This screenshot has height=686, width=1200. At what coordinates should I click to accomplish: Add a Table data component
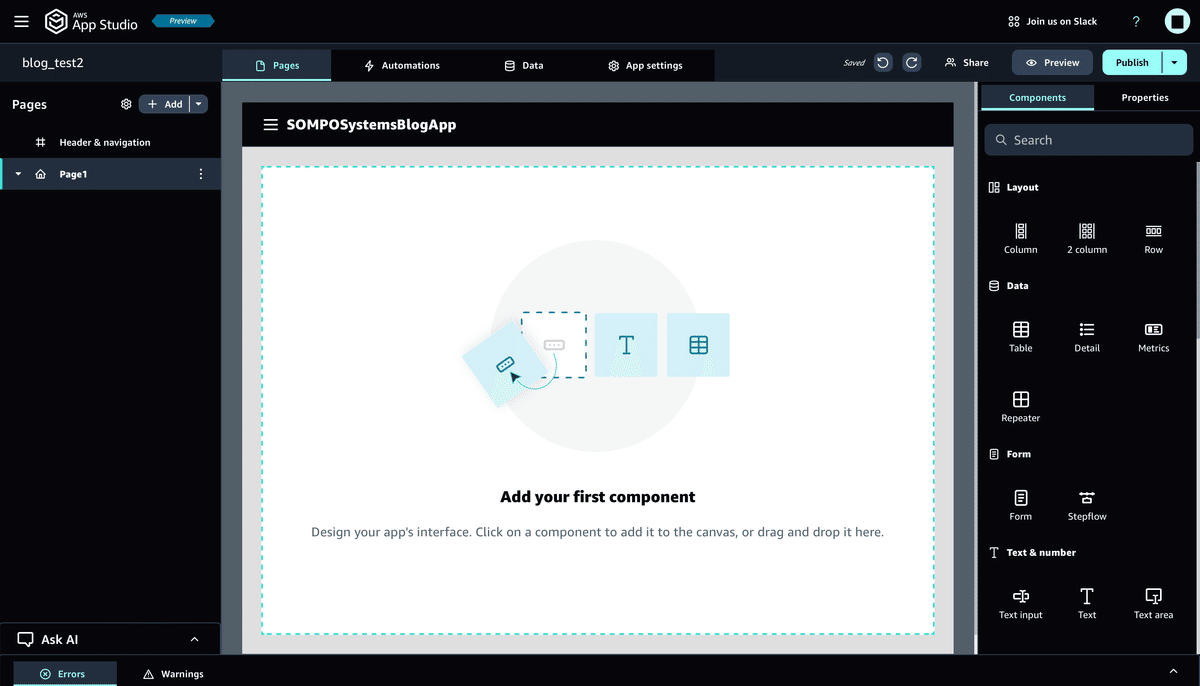pos(1020,335)
